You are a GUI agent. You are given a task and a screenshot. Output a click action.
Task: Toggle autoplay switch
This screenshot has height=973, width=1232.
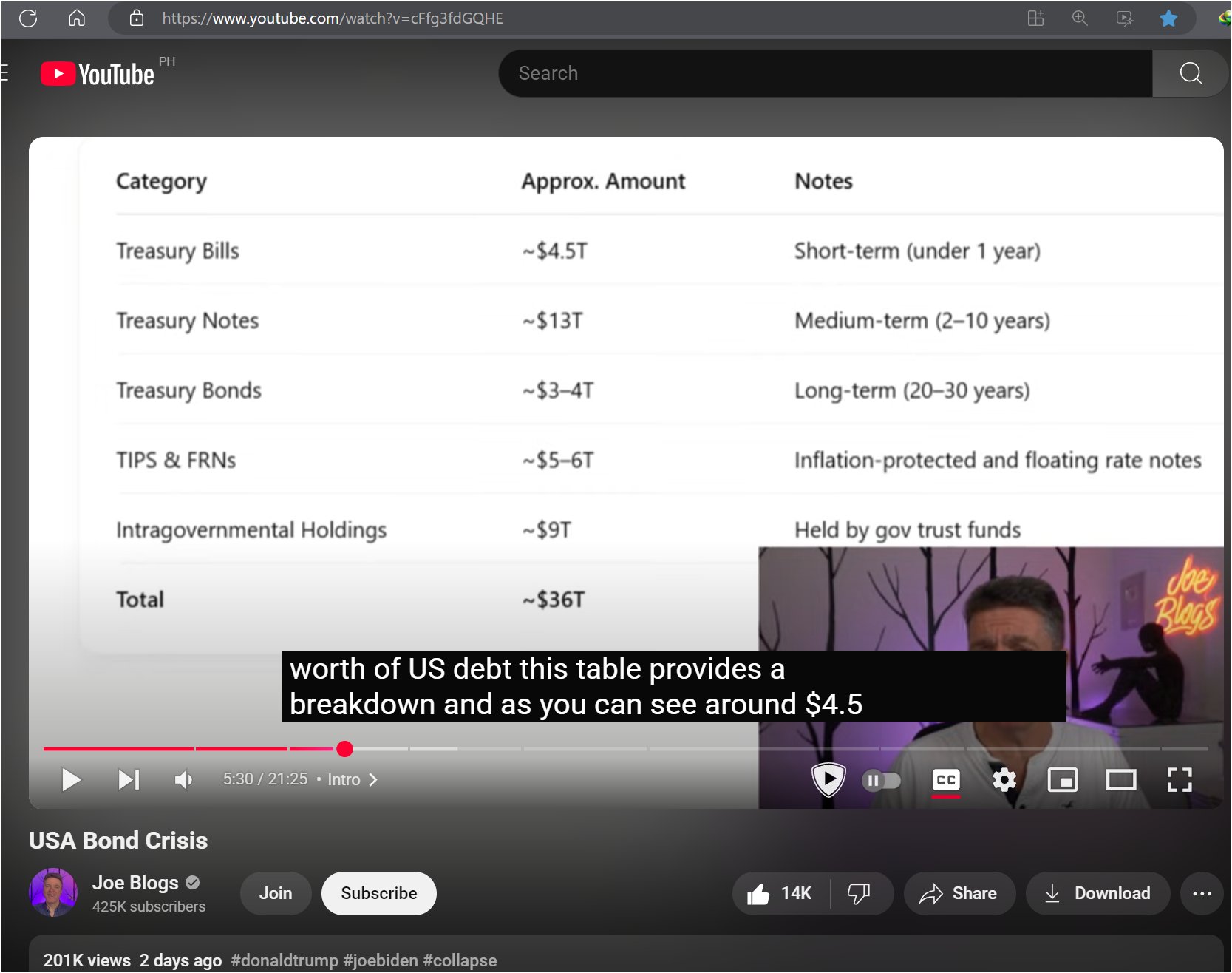[x=881, y=780]
